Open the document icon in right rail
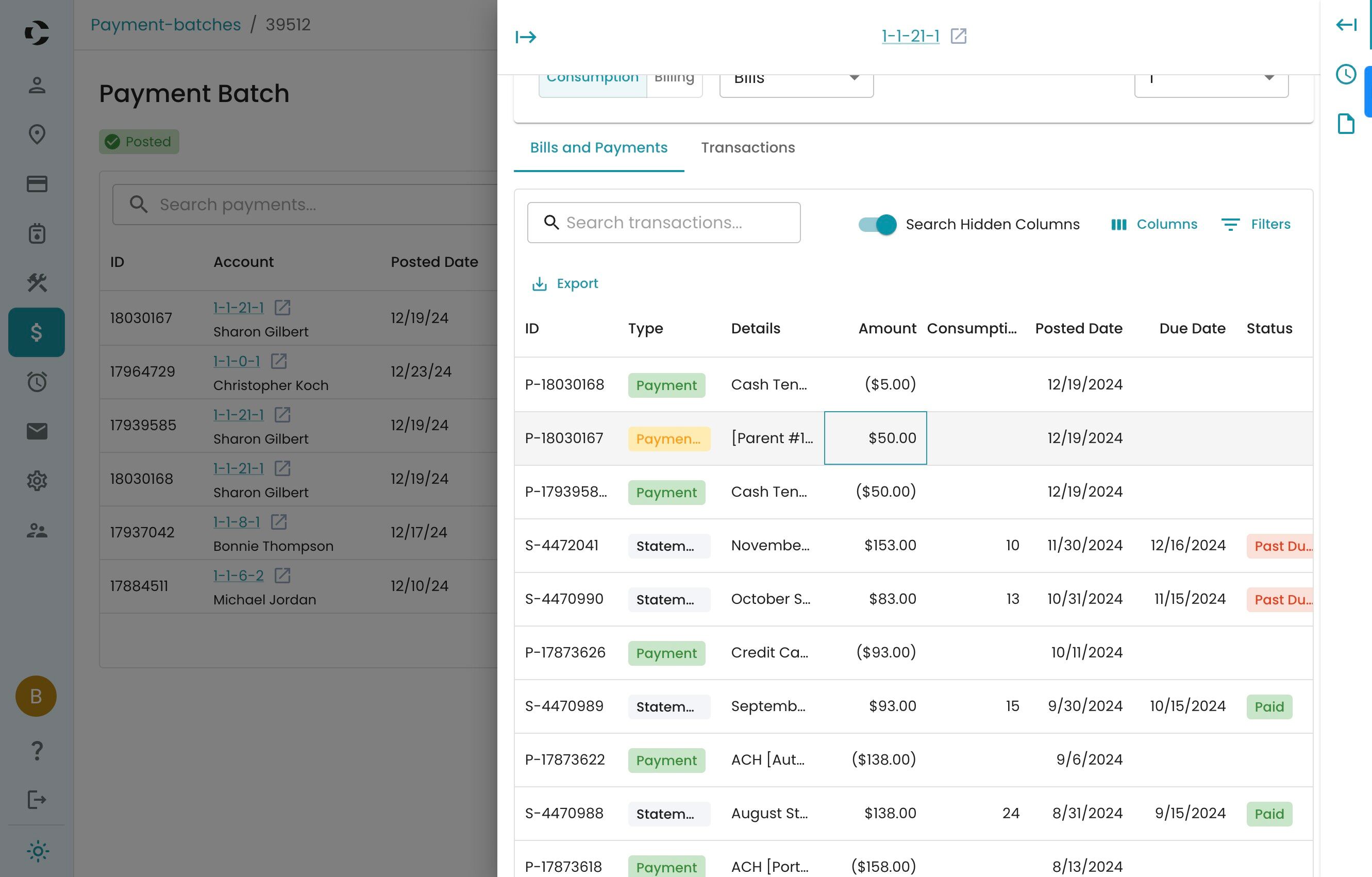 pyautogui.click(x=1345, y=123)
